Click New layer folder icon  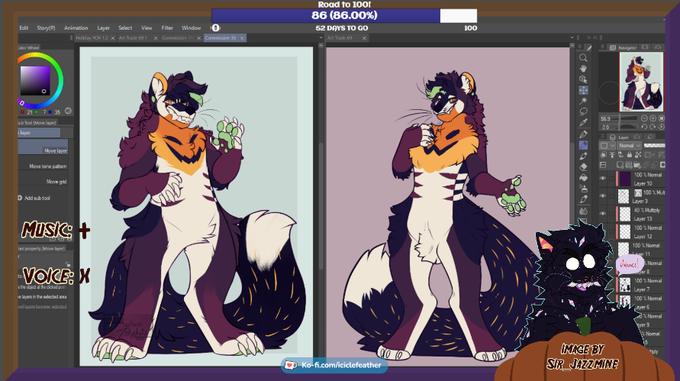tap(637, 165)
